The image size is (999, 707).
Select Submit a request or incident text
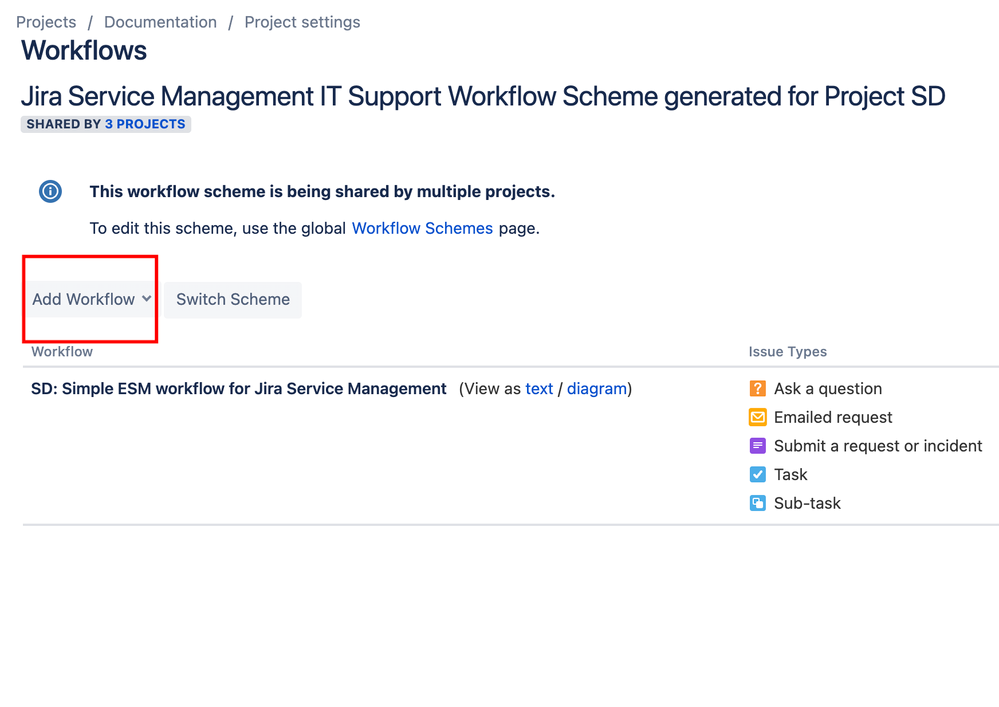tap(878, 446)
